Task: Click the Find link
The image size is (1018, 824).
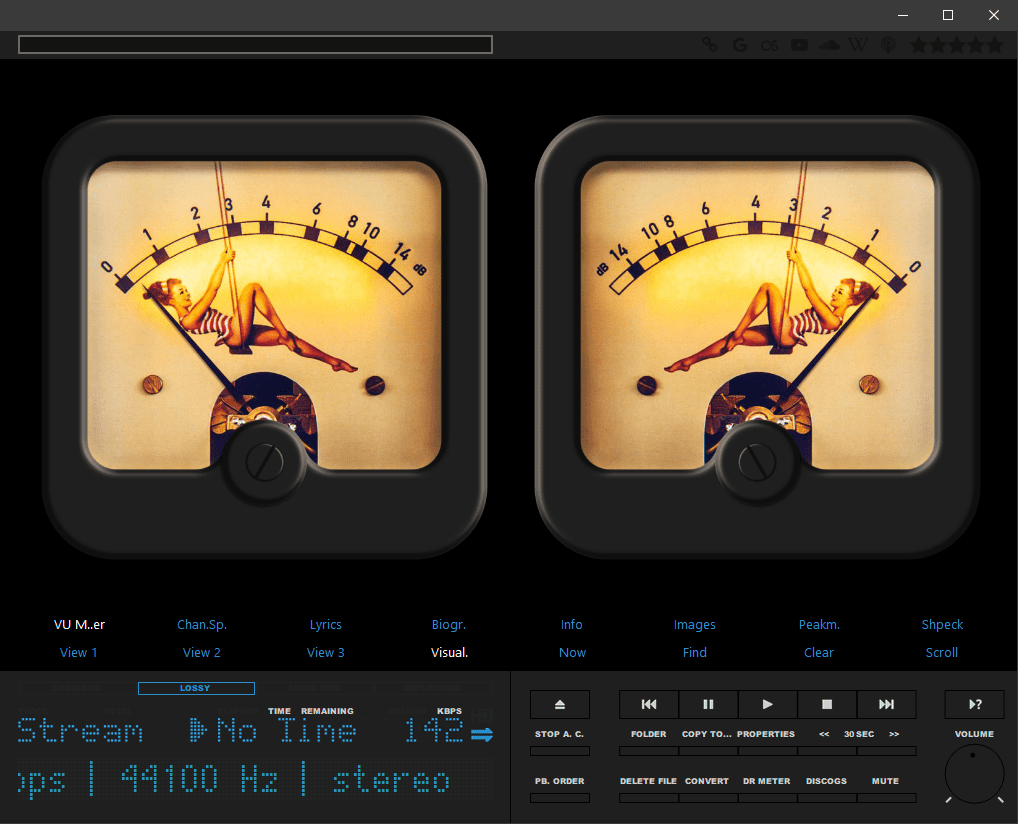Action: [x=695, y=653]
